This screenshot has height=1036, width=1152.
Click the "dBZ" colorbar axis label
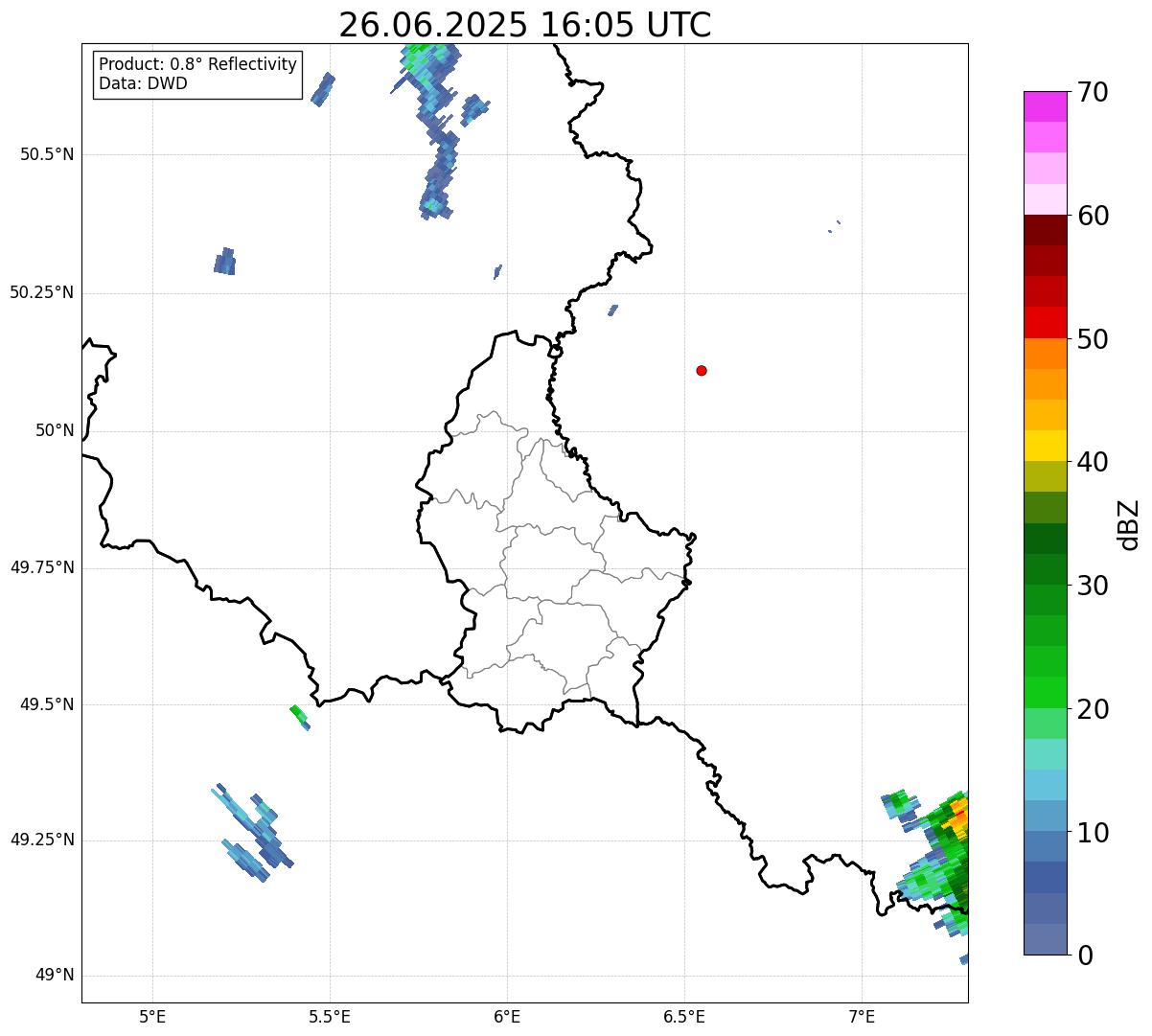[x=1129, y=524]
